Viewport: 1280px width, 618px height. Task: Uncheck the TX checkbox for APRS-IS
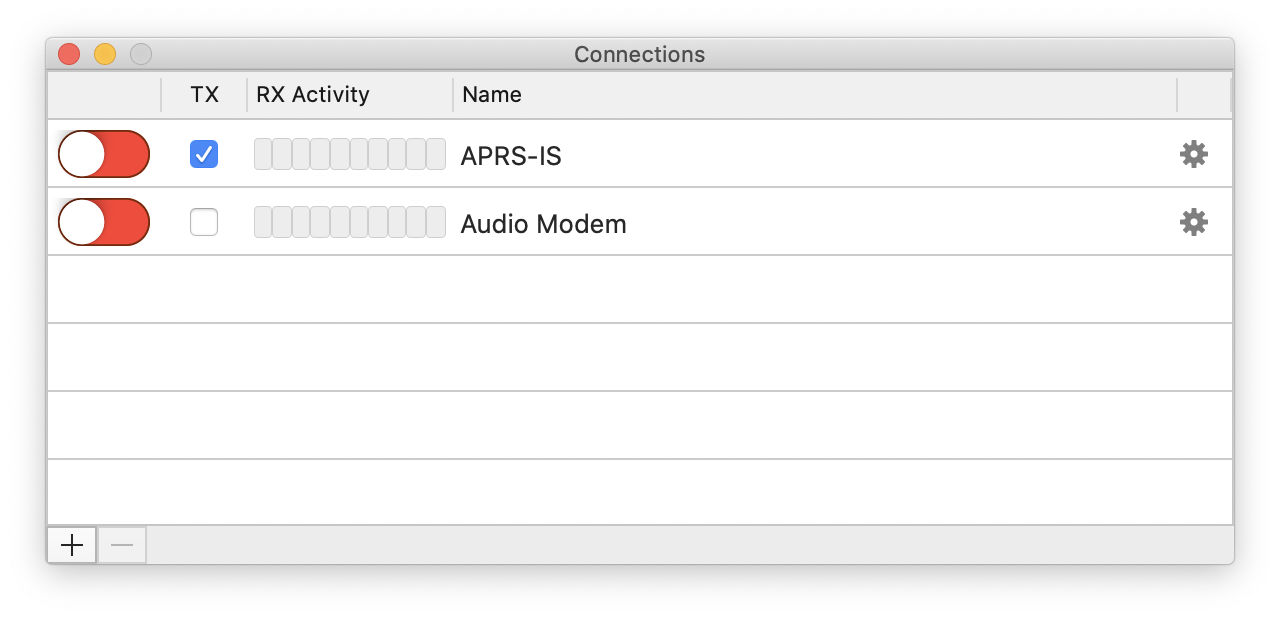204,154
